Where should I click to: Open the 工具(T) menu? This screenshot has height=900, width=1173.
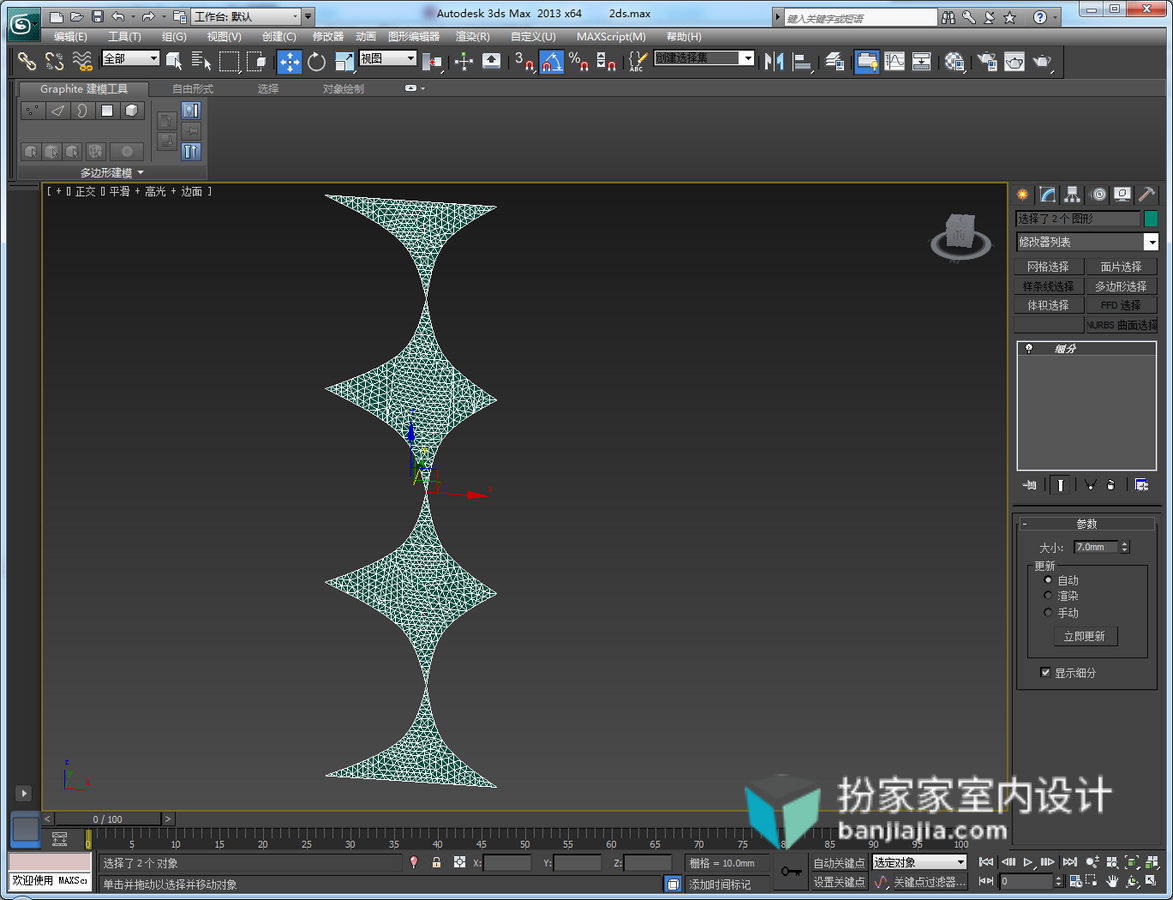coord(124,36)
